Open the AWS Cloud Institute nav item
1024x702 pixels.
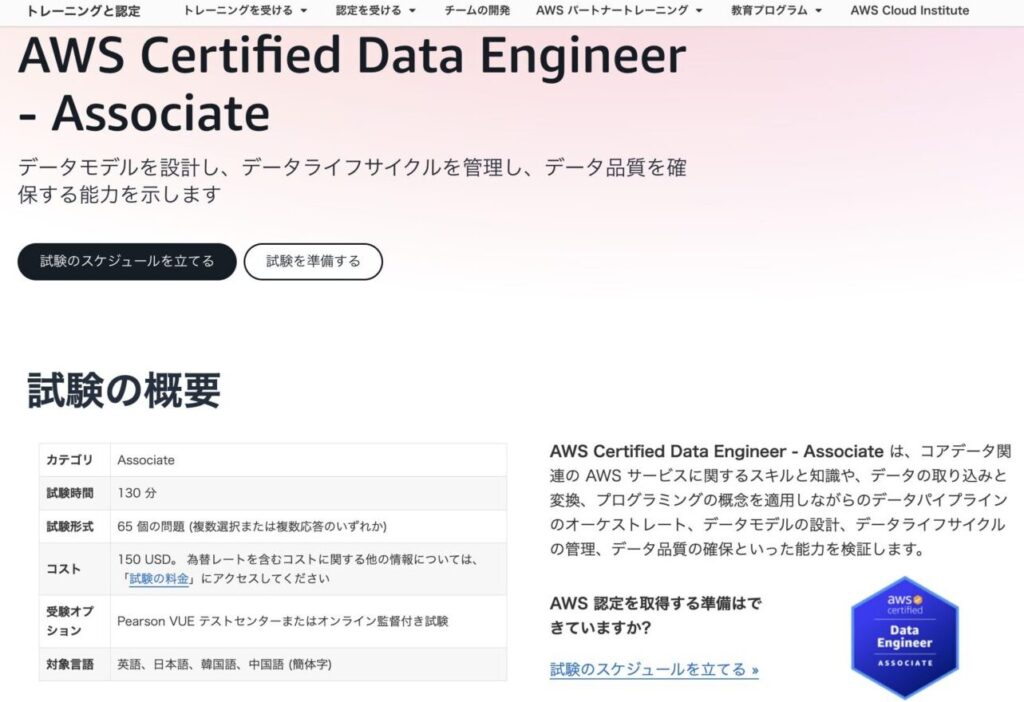click(910, 10)
